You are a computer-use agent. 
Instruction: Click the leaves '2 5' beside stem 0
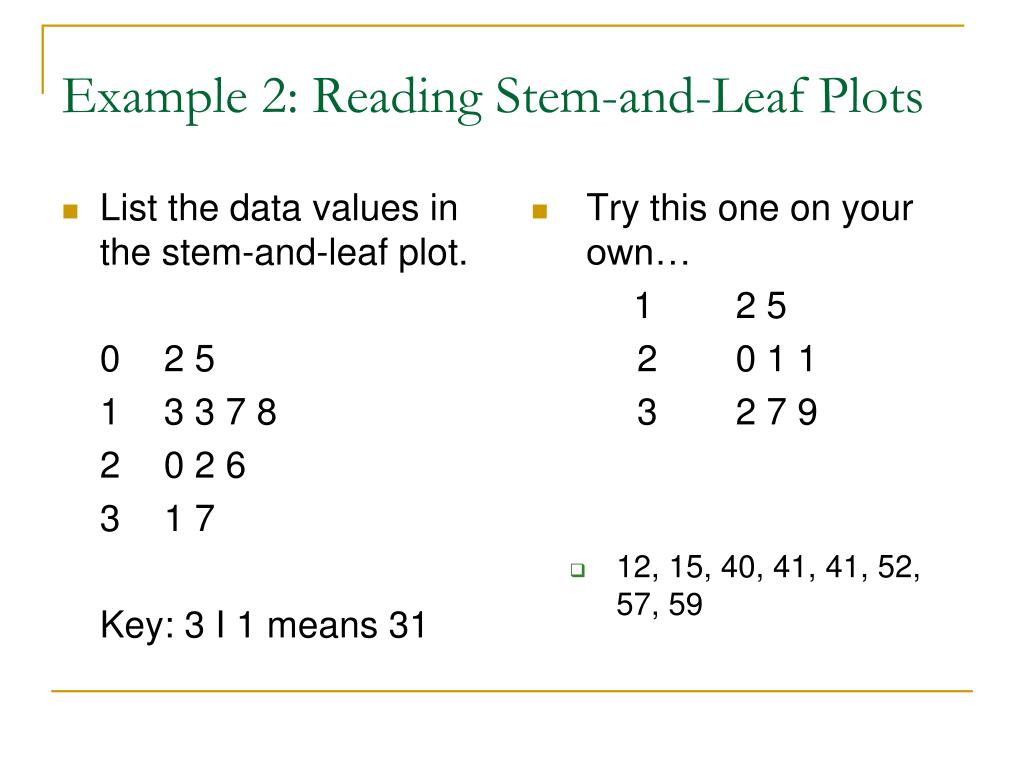click(x=189, y=359)
